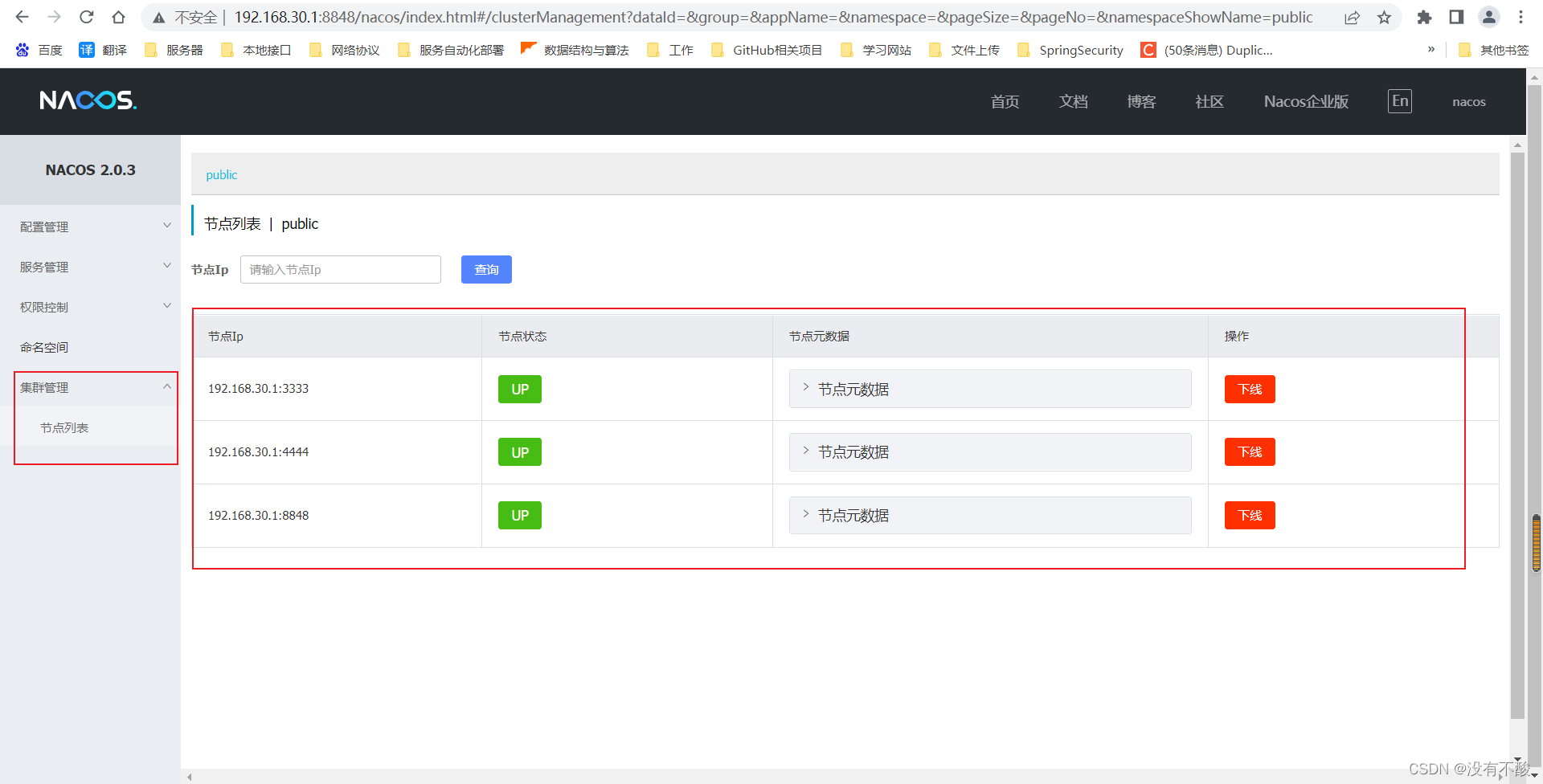Click the 查询 search button

[x=486, y=270]
